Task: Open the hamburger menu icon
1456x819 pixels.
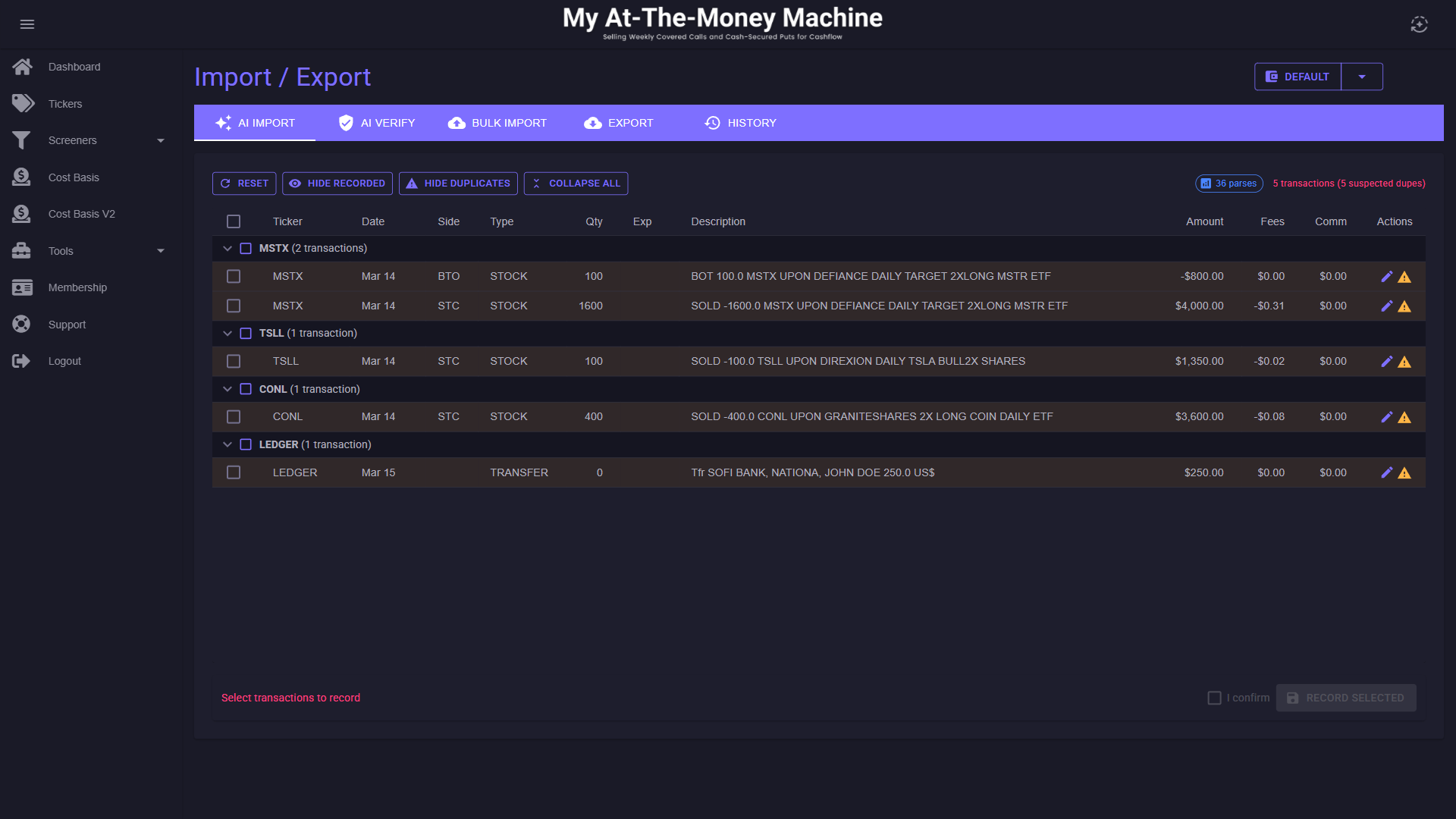Action: pyautogui.click(x=27, y=24)
